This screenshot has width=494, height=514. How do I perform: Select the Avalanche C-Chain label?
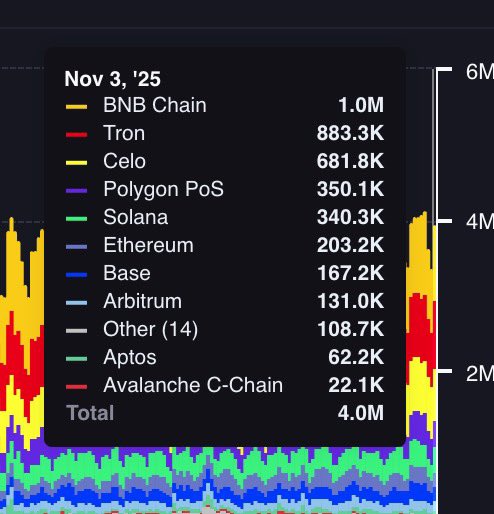click(x=193, y=385)
